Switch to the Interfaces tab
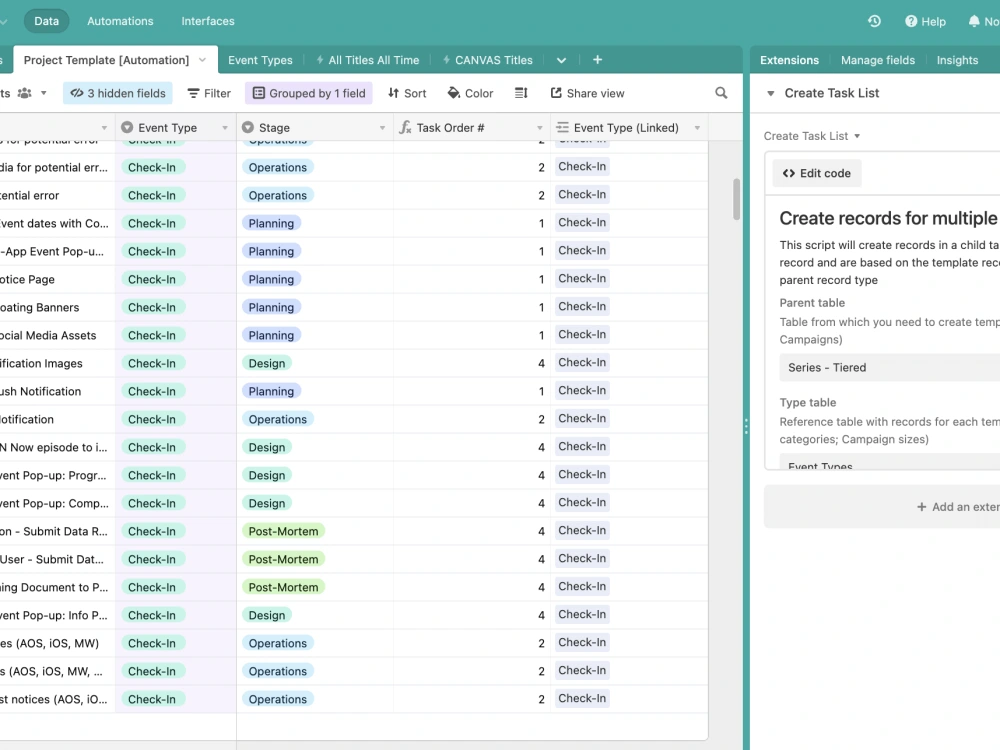 point(208,21)
